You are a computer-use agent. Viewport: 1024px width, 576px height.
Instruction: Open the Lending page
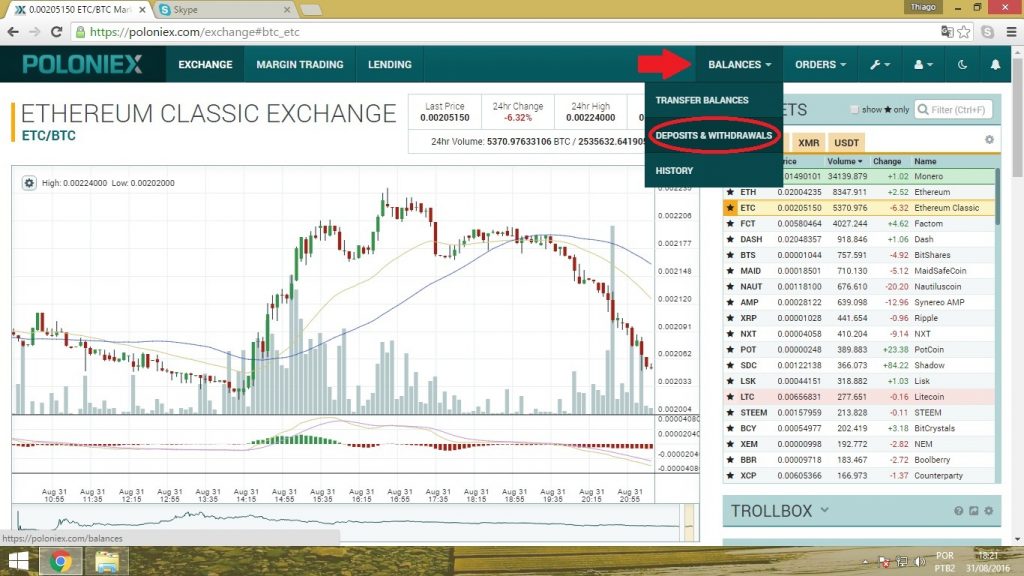click(x=389, y=65)
